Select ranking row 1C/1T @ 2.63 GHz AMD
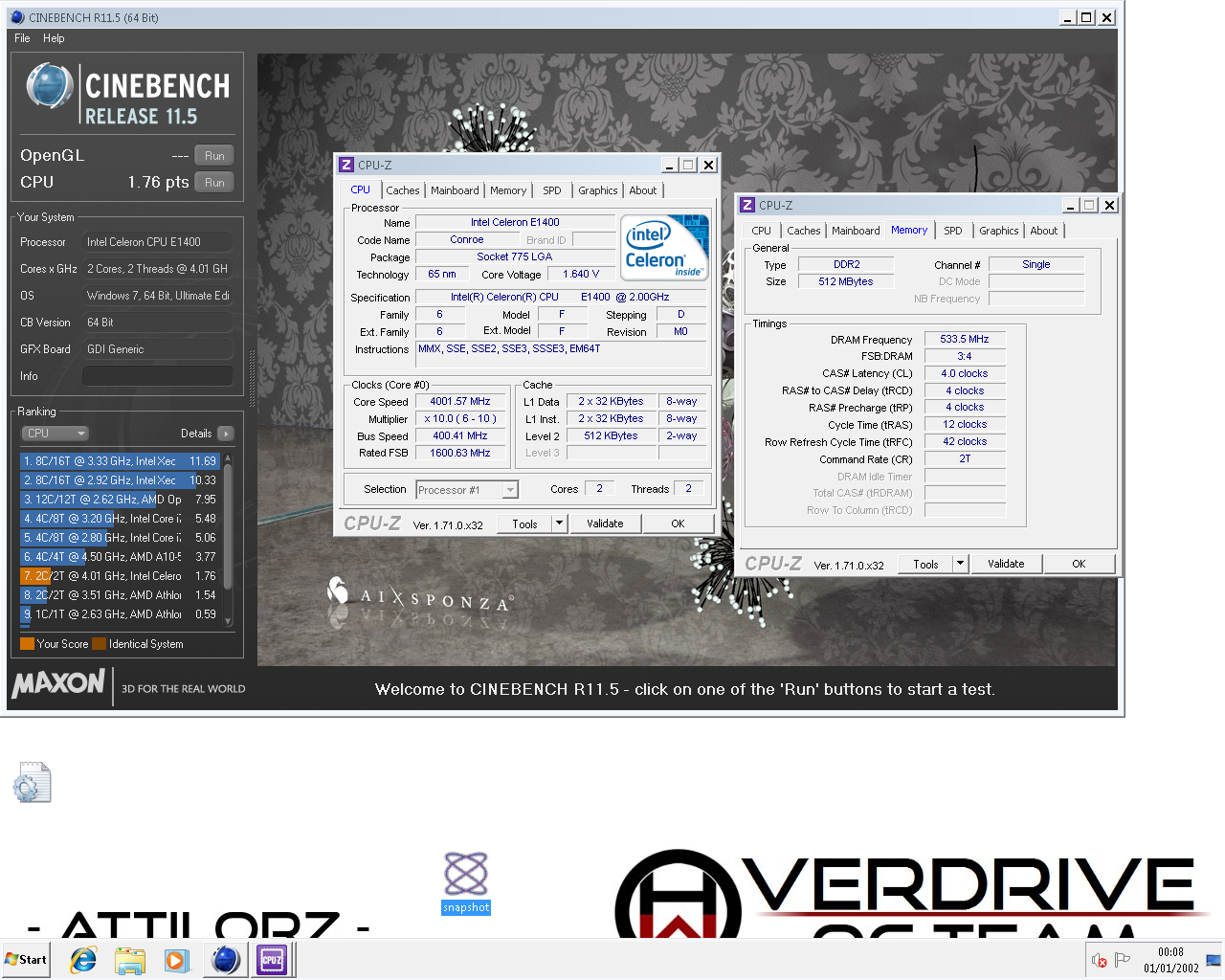This screenshot has height=980, width=1225. [121, 614]
